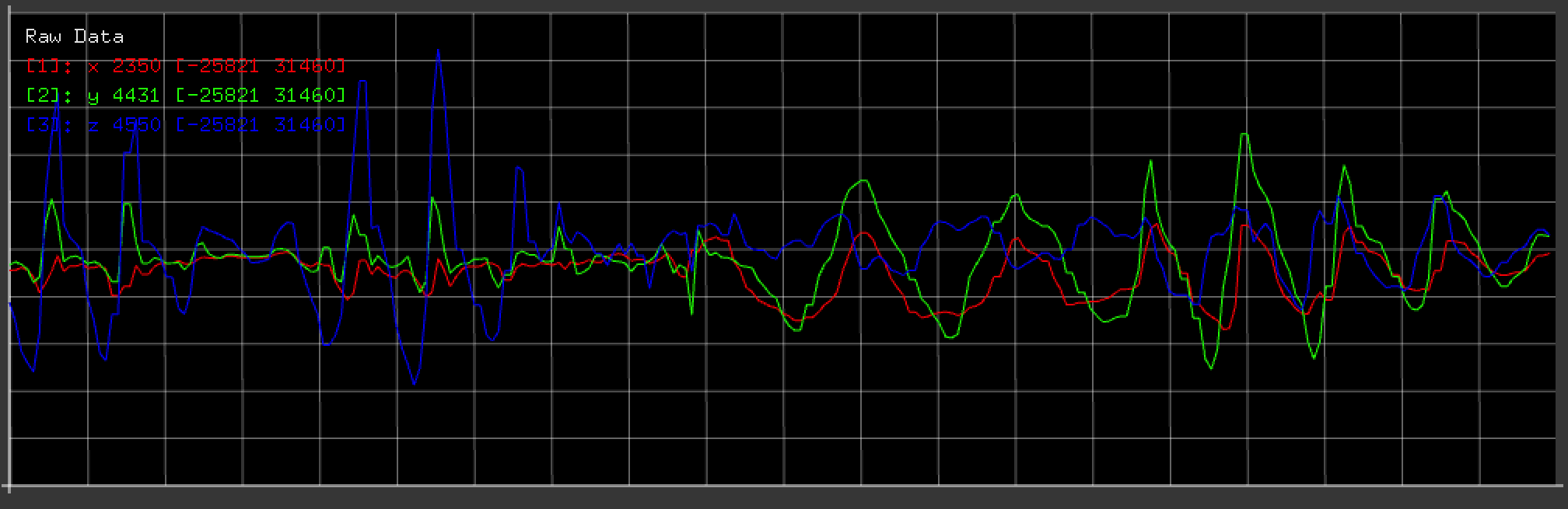Click the green range text "[-25821 31460]"
The width and height of the screenshot is (1568, 509).
click(260, 96)
